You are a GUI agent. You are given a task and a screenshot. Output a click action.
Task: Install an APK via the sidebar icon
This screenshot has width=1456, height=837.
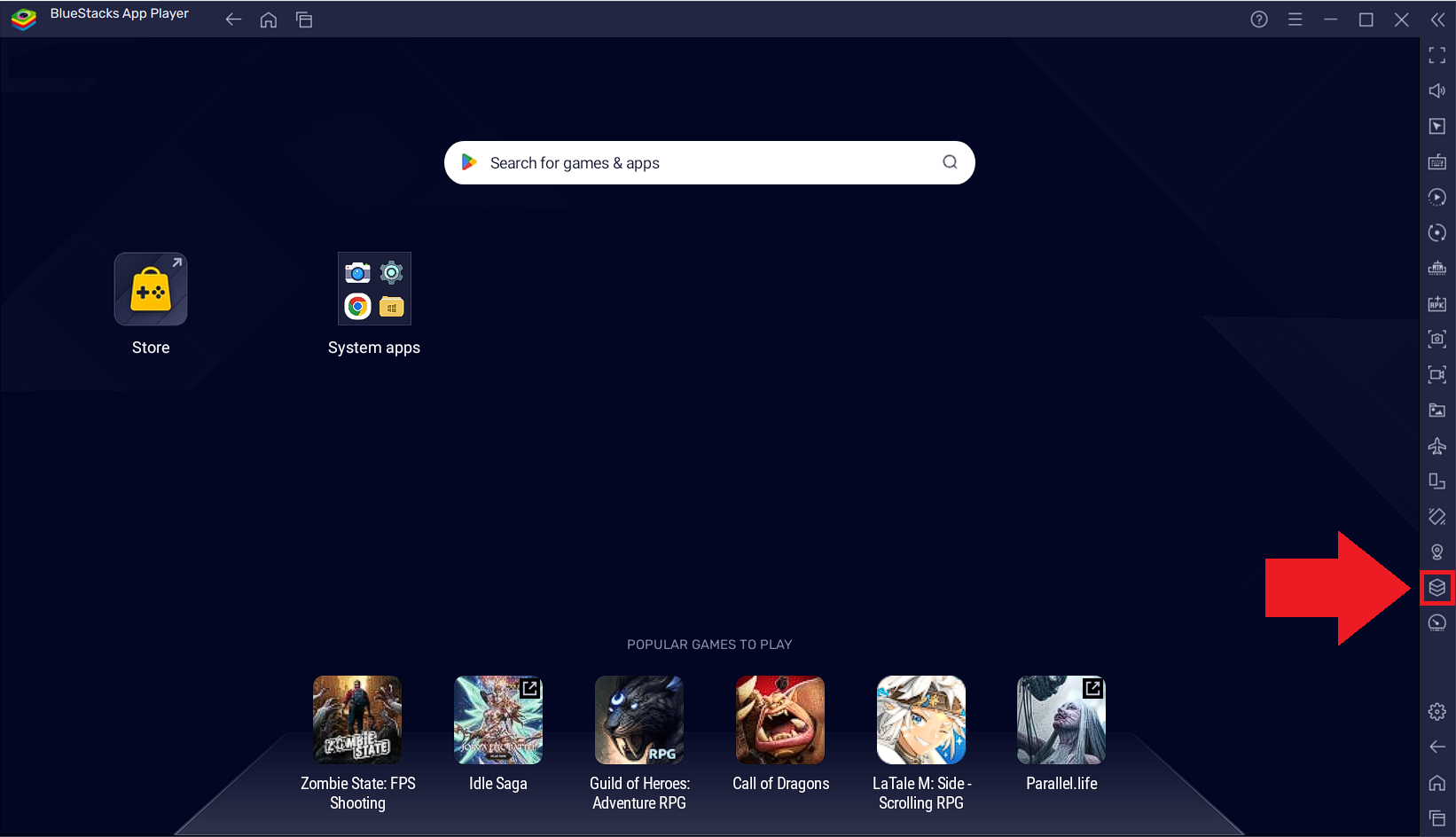click(1437, 303)
